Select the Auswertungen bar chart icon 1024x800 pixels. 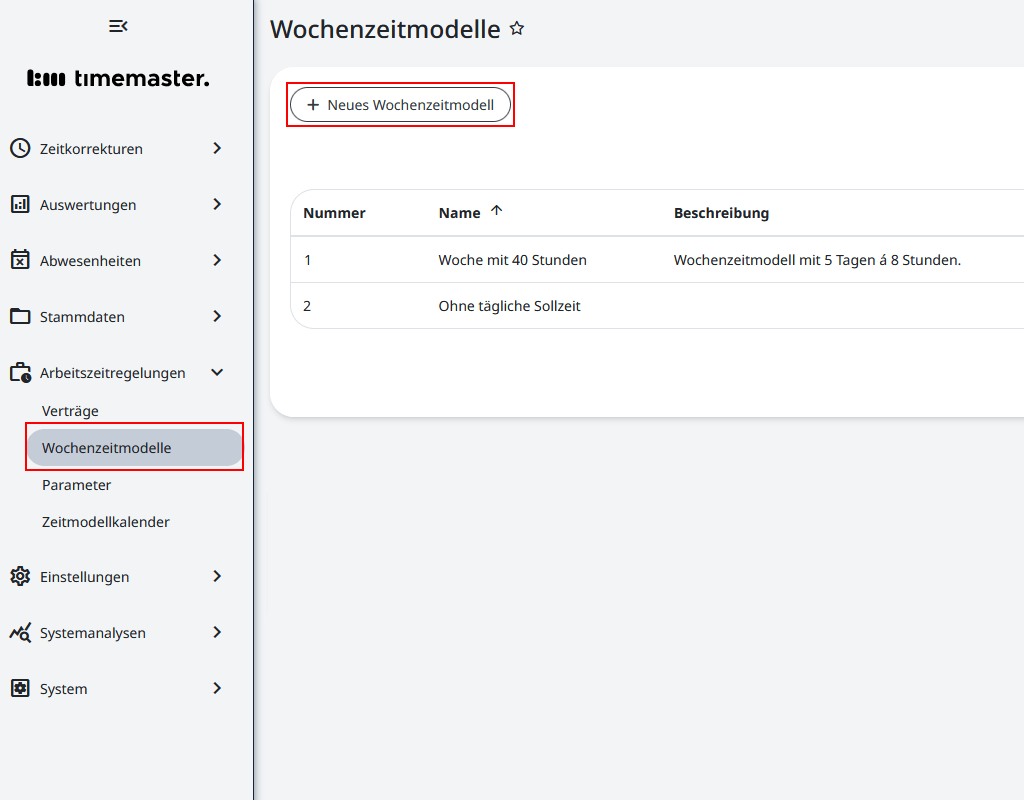[20, 204]
